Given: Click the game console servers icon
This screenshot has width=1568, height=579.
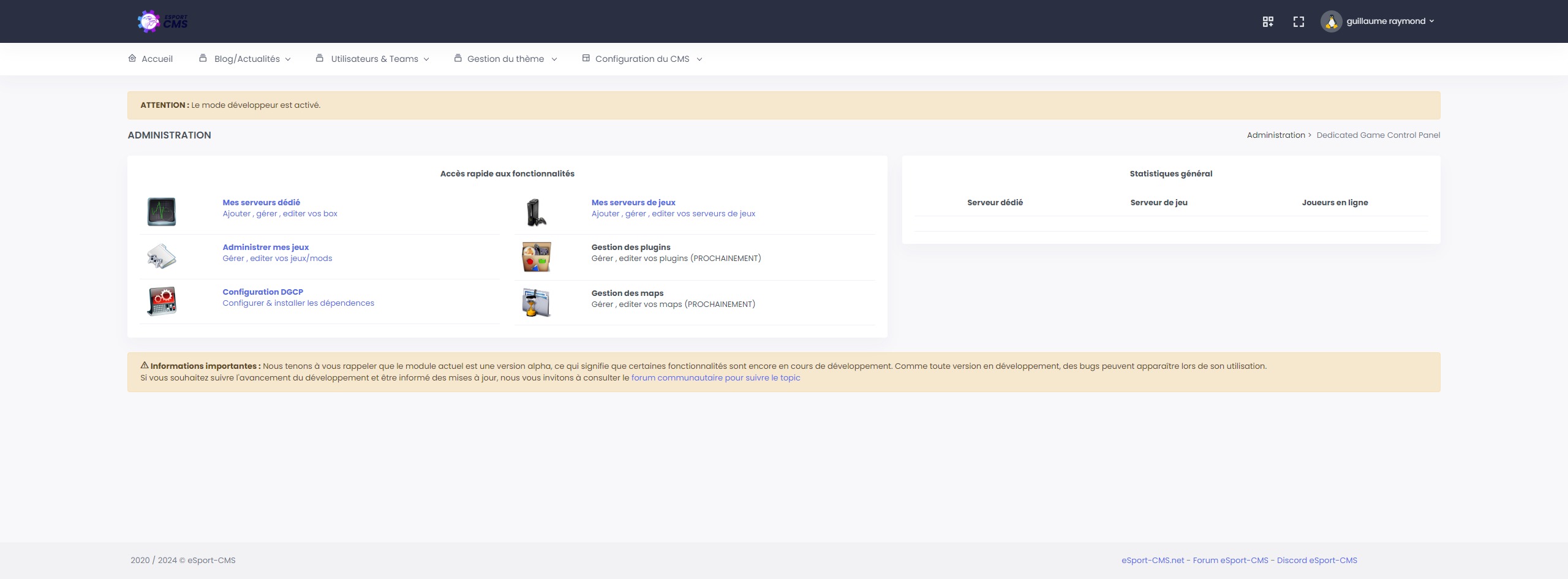Looking at the screenshot, I should click(536, 212).
